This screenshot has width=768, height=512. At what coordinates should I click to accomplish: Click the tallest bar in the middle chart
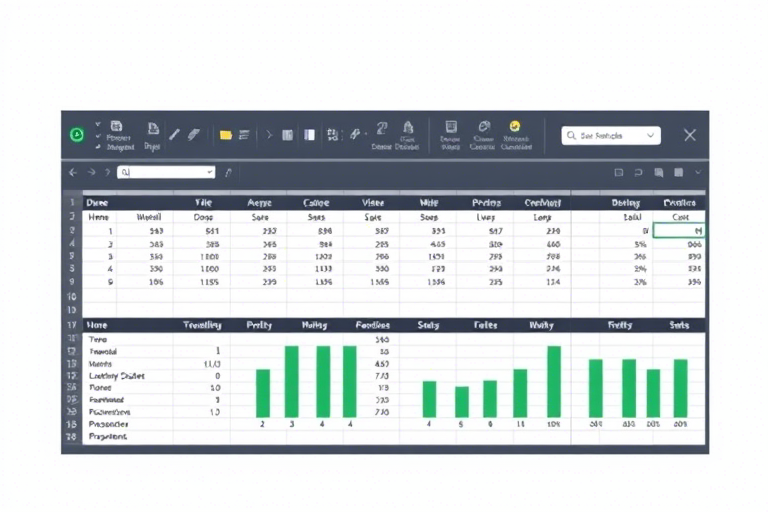(x=554, y=382)
